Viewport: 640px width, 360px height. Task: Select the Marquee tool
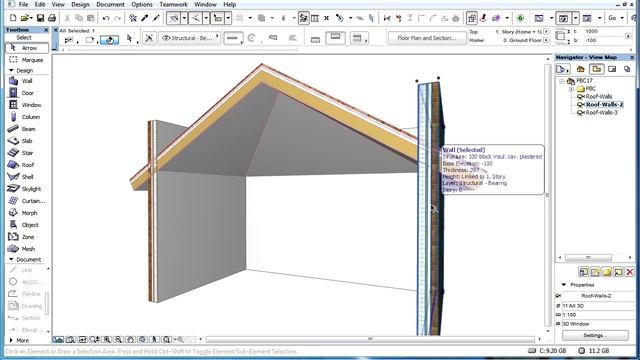pos(27,60)
